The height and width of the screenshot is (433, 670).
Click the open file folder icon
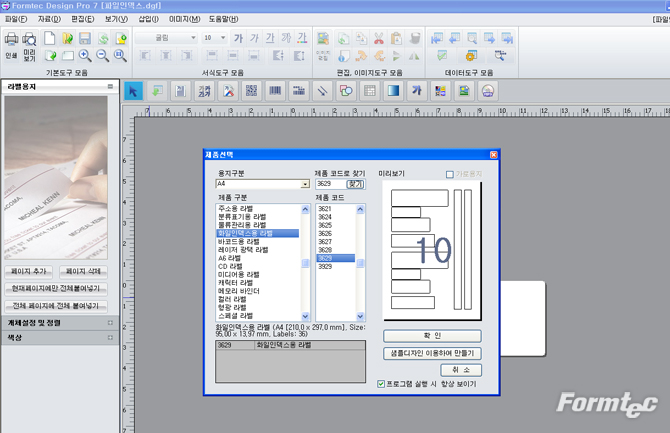tap(68, 38)
